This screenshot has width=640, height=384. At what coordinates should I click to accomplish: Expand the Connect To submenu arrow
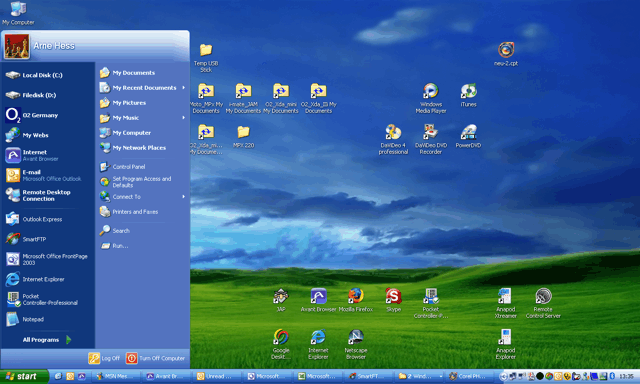(184, 197)
